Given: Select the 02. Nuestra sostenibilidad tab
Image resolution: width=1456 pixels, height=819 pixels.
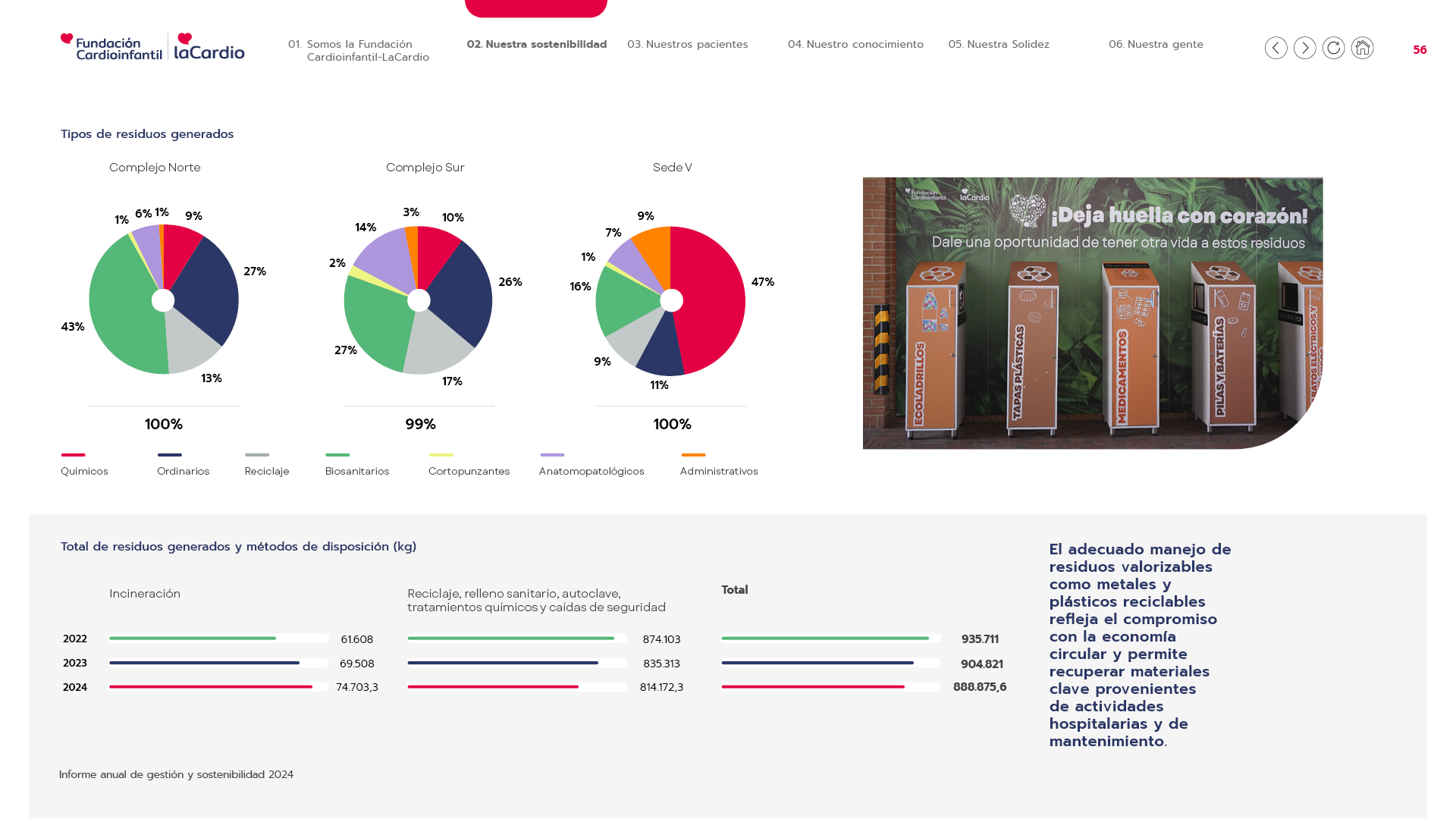Looking at the screenshot, I should (536, 44).
